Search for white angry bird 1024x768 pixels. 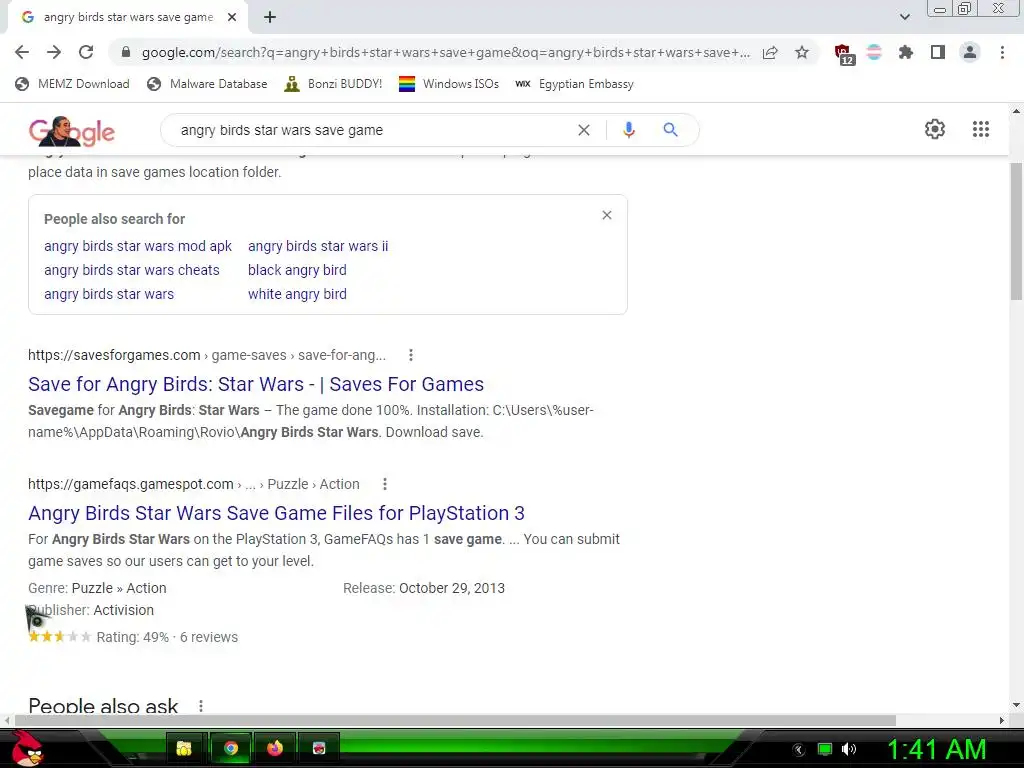click(297, 295)
